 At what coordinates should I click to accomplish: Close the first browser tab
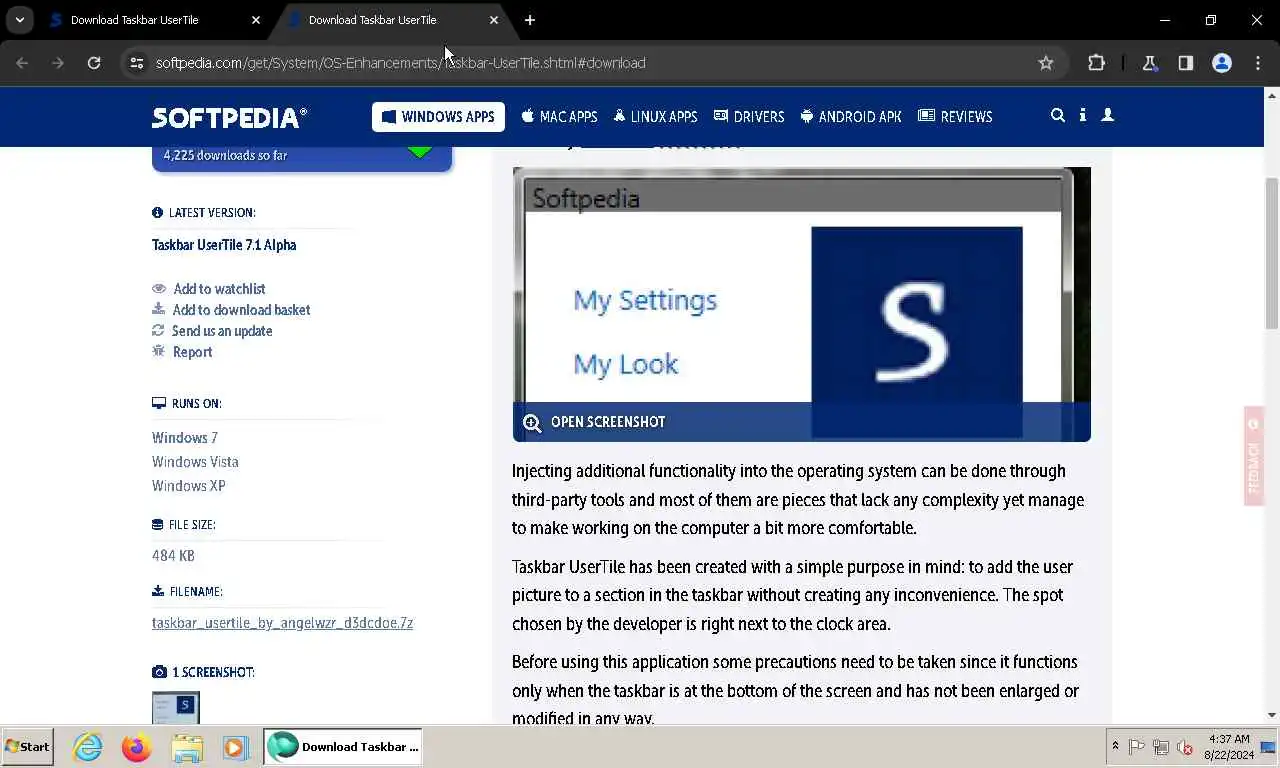point(256,20)
